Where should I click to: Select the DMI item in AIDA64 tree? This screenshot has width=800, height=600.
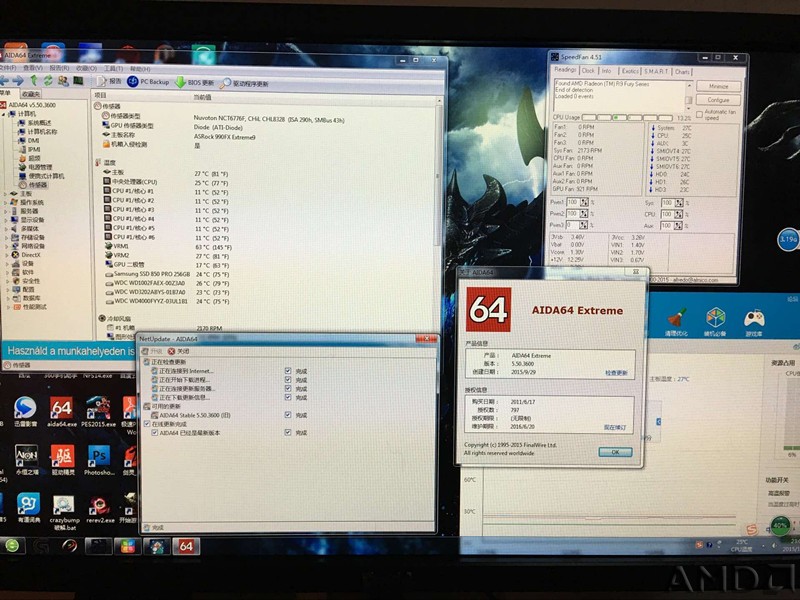[29, 140]
